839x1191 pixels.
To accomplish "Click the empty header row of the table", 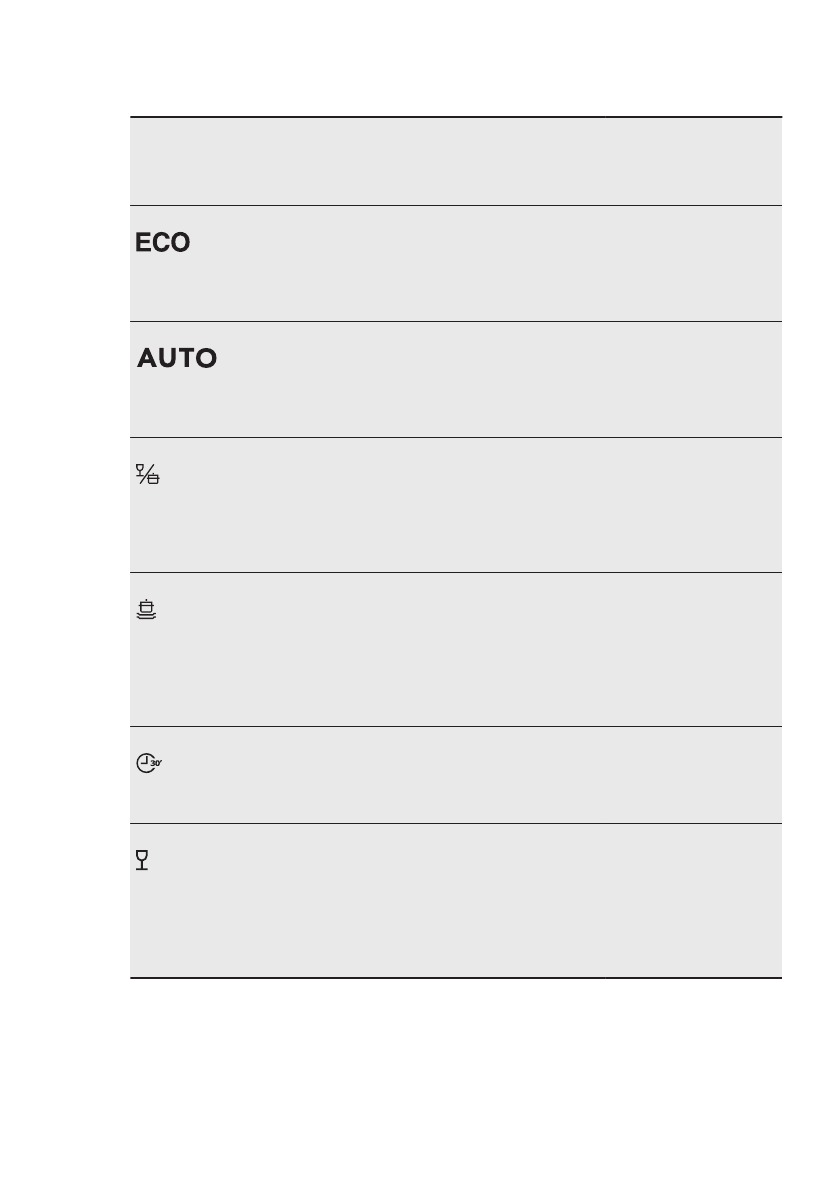I will pos(456,161).
